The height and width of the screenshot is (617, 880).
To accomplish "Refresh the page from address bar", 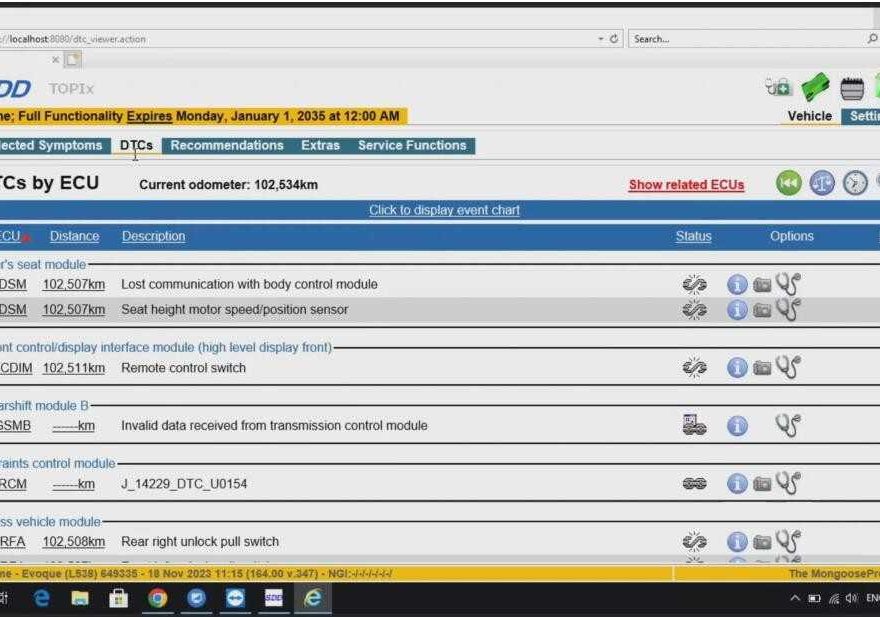I will [614, 39].
